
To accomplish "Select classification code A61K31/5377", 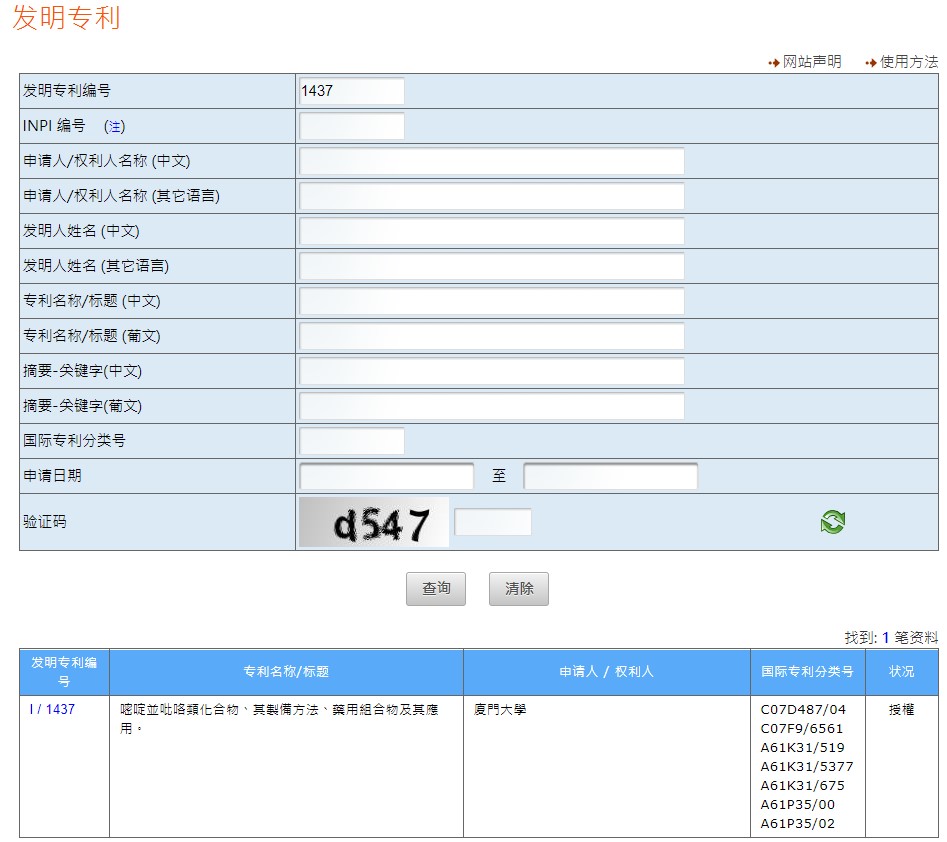I will click(806, 766).
